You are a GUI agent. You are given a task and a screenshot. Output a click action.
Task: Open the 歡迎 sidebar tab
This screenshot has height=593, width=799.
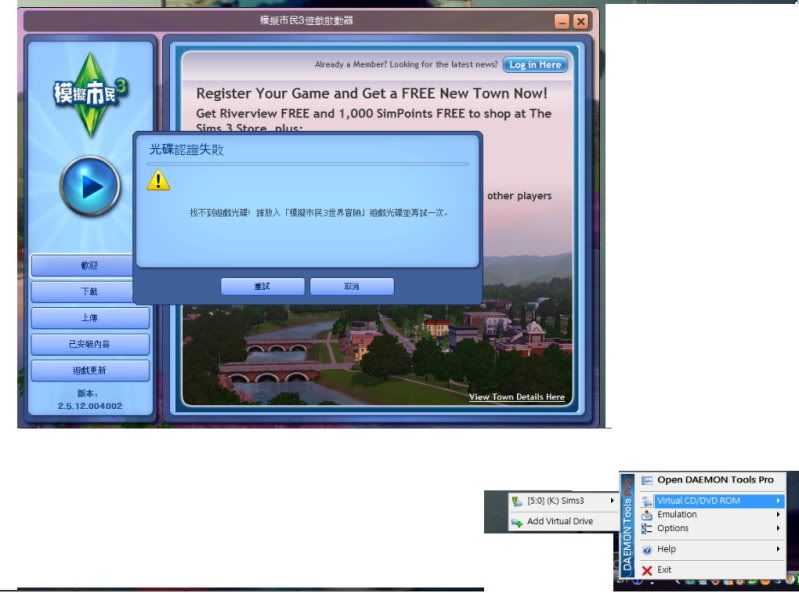(82, 265)
